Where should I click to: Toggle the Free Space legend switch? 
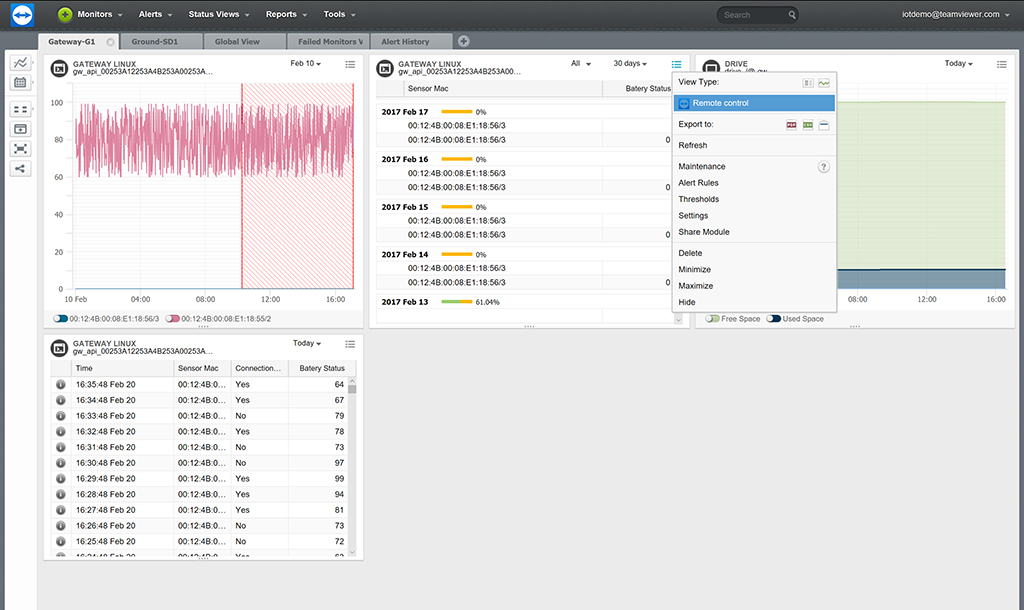tap(712, 319)
